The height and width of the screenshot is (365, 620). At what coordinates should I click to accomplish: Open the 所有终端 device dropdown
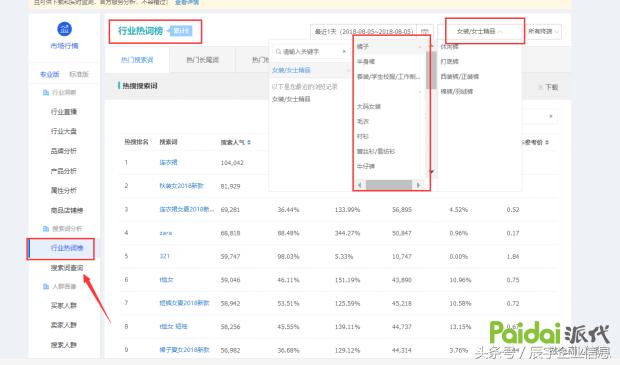coord(543,31)
